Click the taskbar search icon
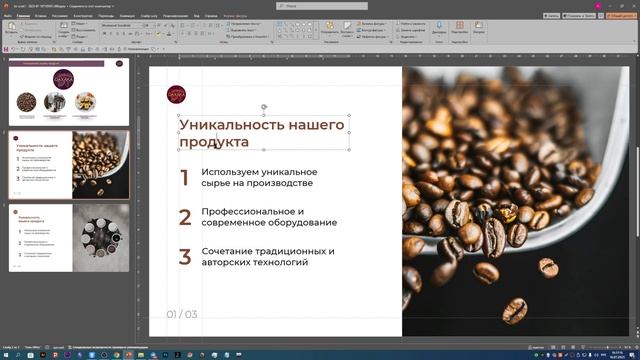 tap(18, 355)
